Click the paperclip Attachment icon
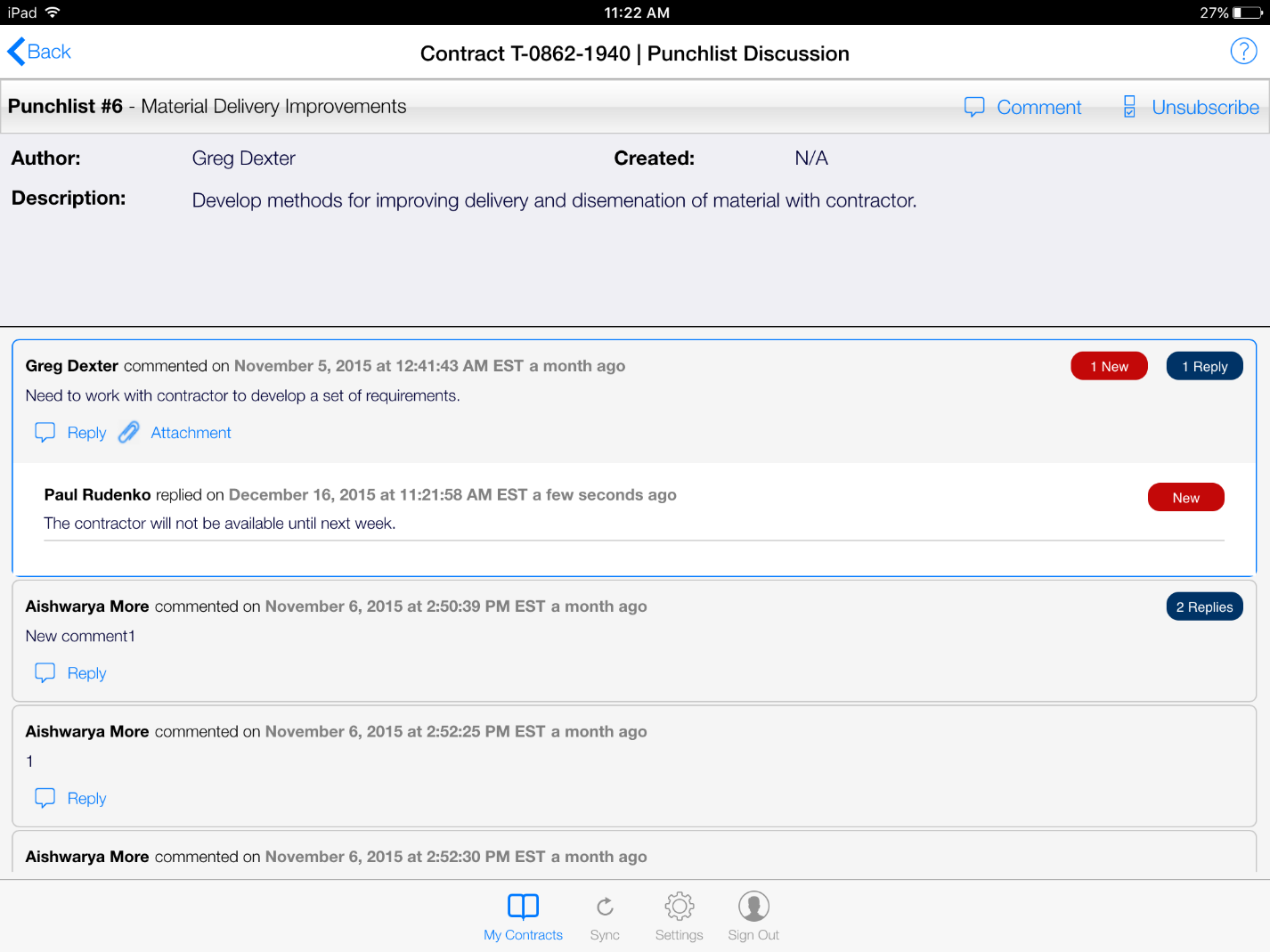The image size is (1270, 952). coord(129,433)
